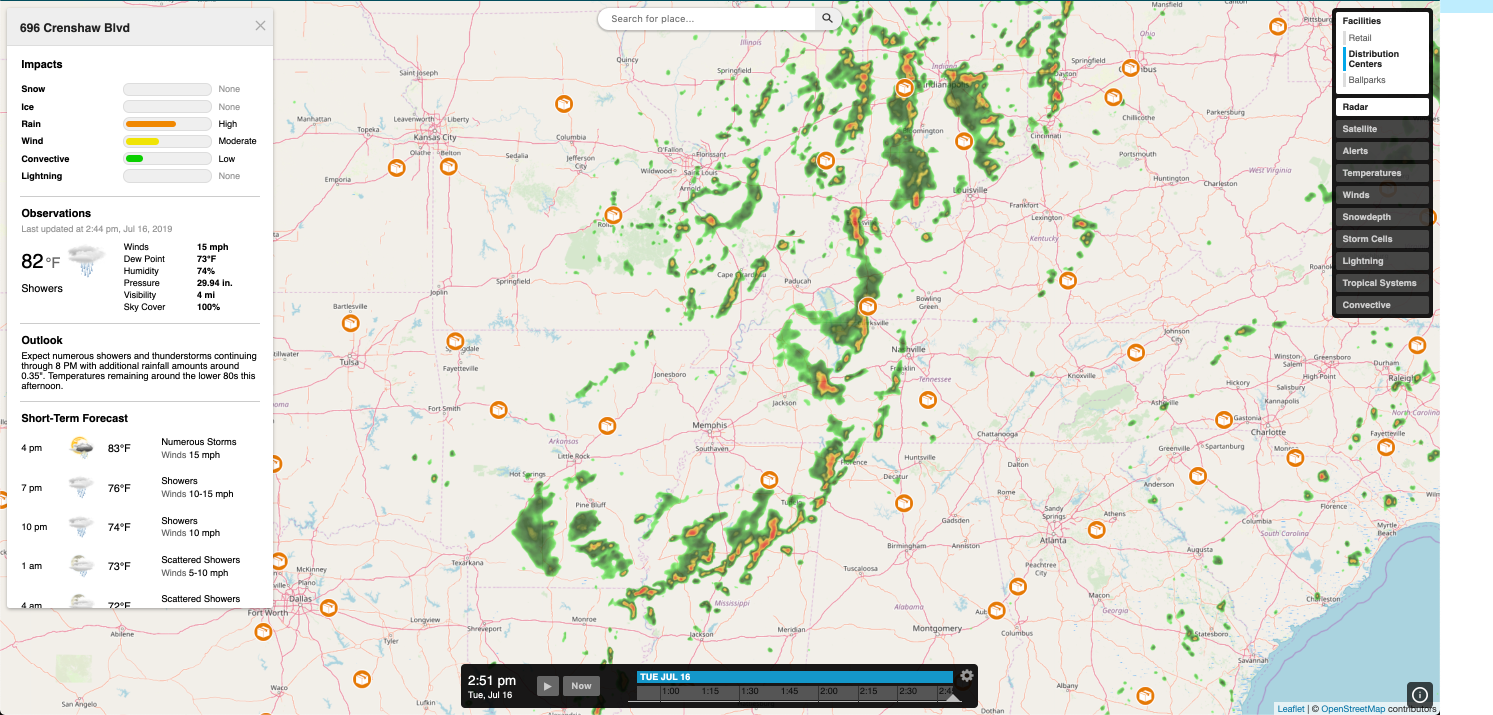The width and height of the screenshot is (1493, 715).
Task: Click the orange facility marker near Memphis
Action: (x=769, y=479)
